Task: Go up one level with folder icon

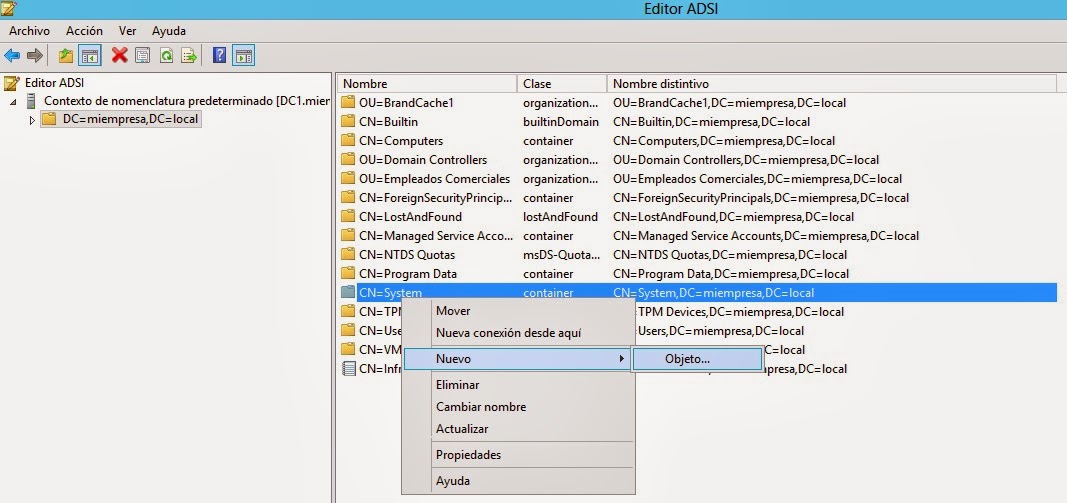Action: pyautogui.click(x=66, y=55)
